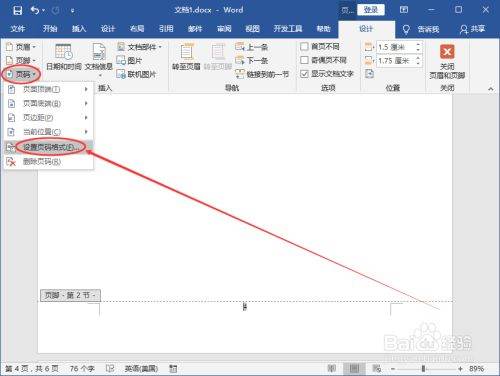Open the 页眉 header dropdown
500x376 pixels.
click(21, 47)
